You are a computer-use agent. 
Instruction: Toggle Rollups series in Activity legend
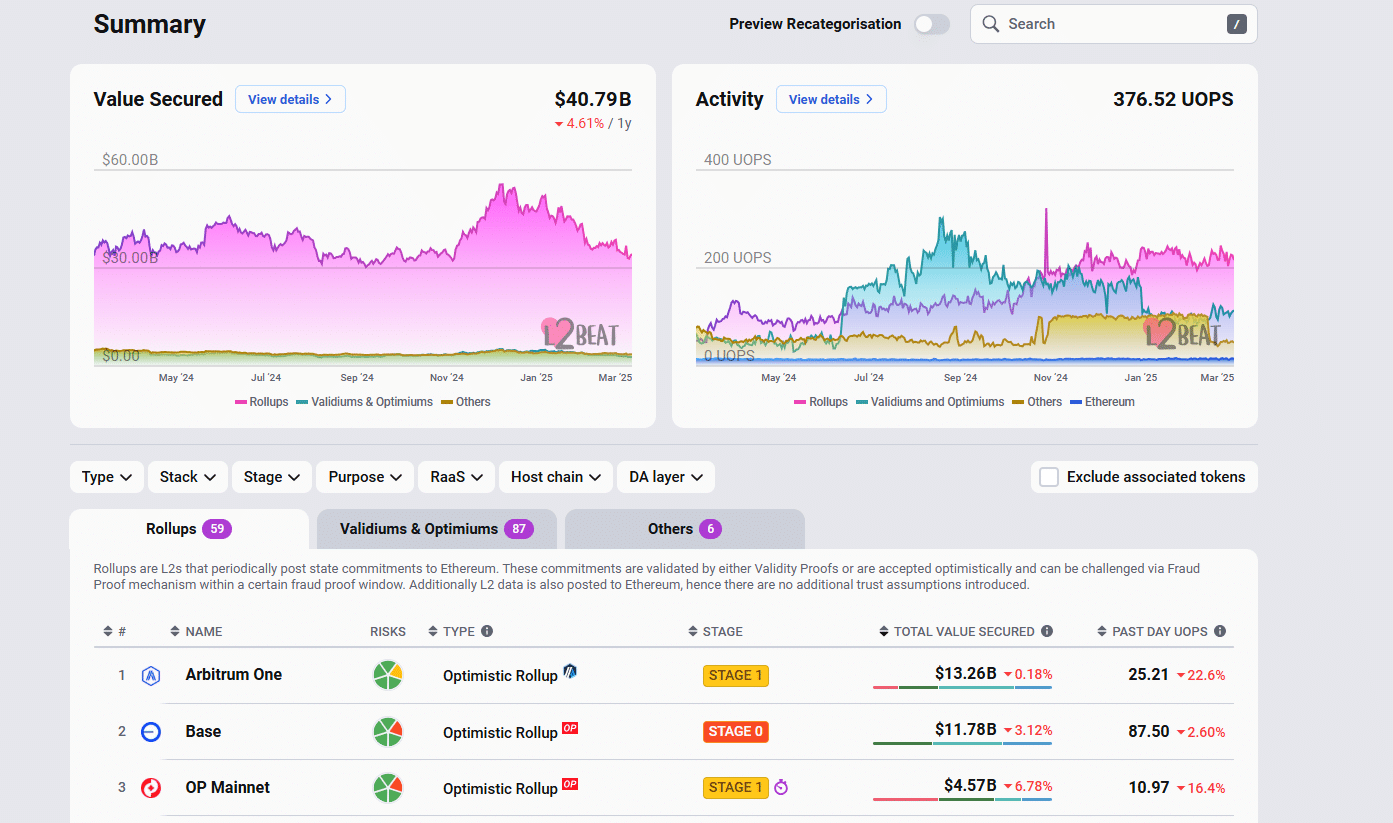821,402
